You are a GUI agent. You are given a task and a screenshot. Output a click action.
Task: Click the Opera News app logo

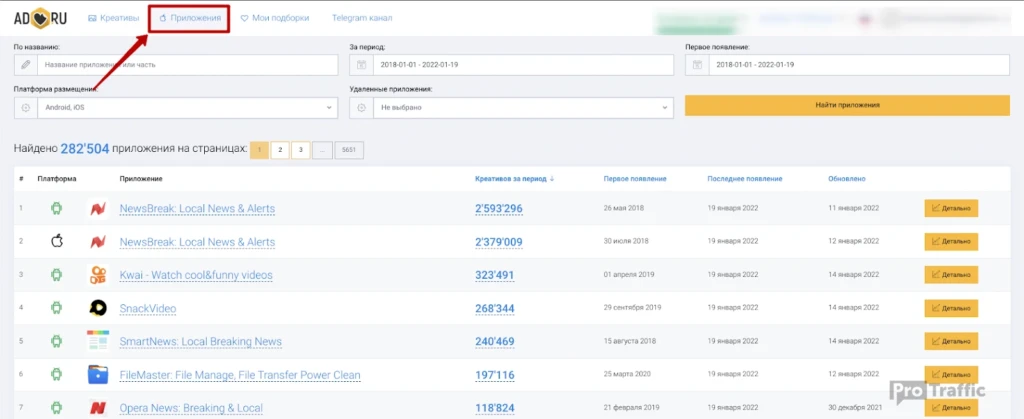pos(98,408)
